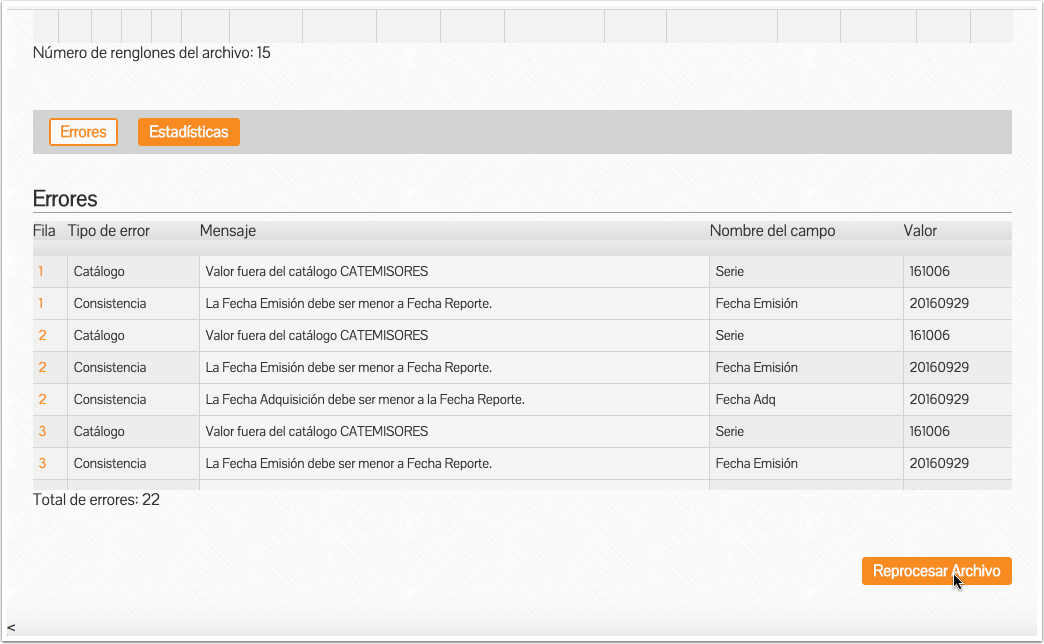Click row link 2 of the Fecha Emisión error
This screenshot has width=1044, height=644.
42,367
